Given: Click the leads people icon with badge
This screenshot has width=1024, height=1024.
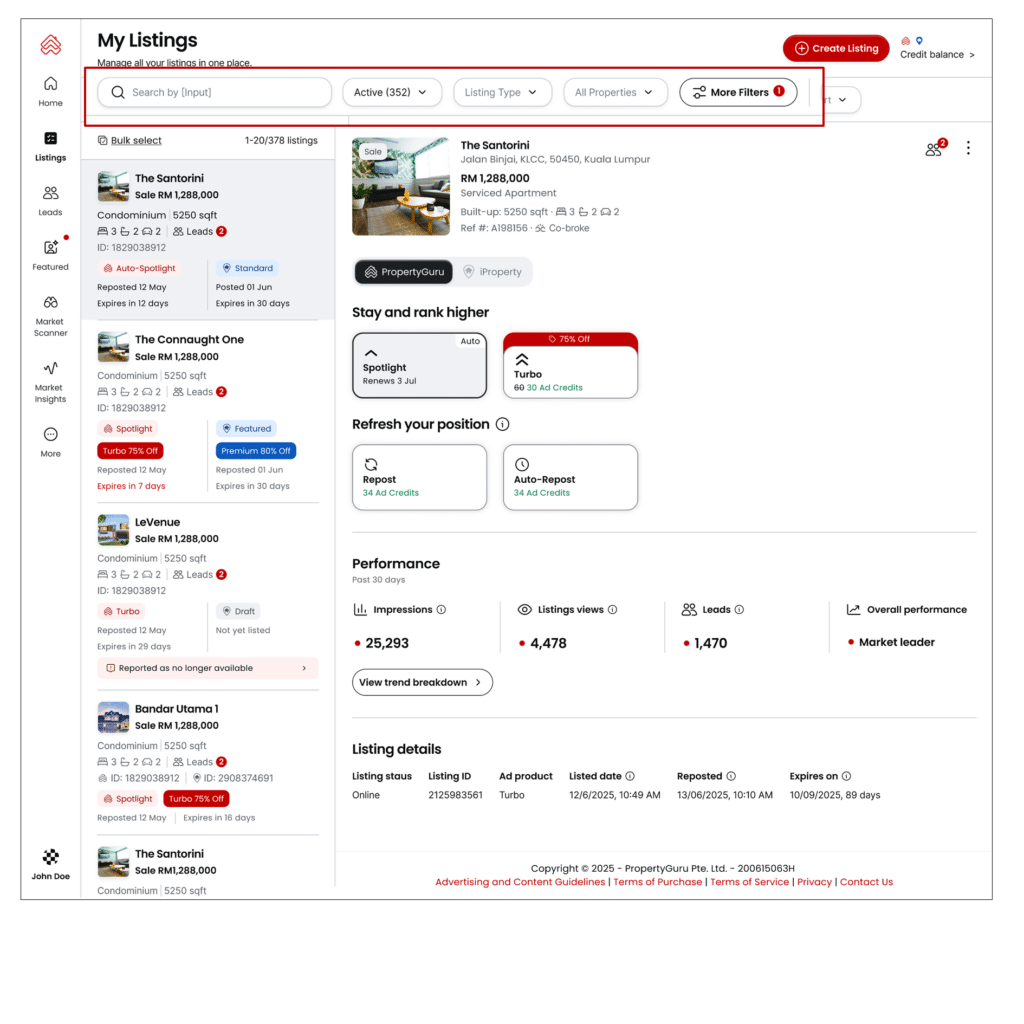Looking at the screenshot, I should click(934, 149).
